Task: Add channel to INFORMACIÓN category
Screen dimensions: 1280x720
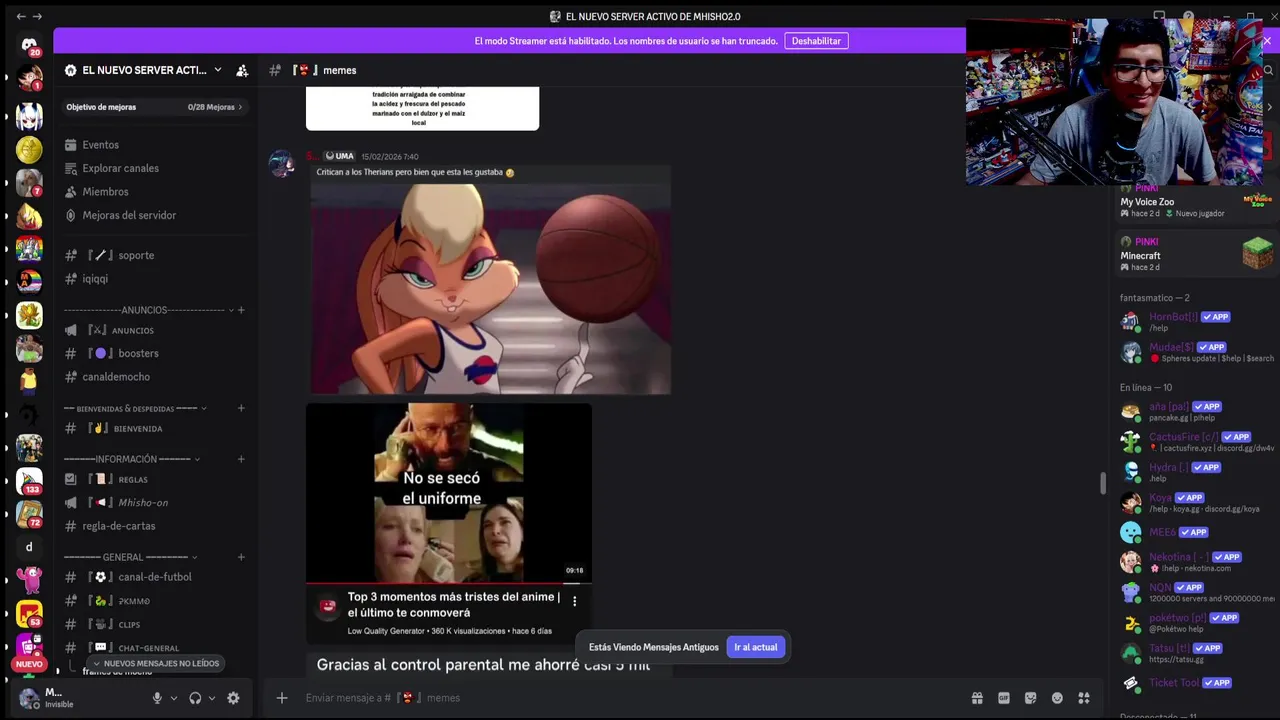Action: (241, 459)
